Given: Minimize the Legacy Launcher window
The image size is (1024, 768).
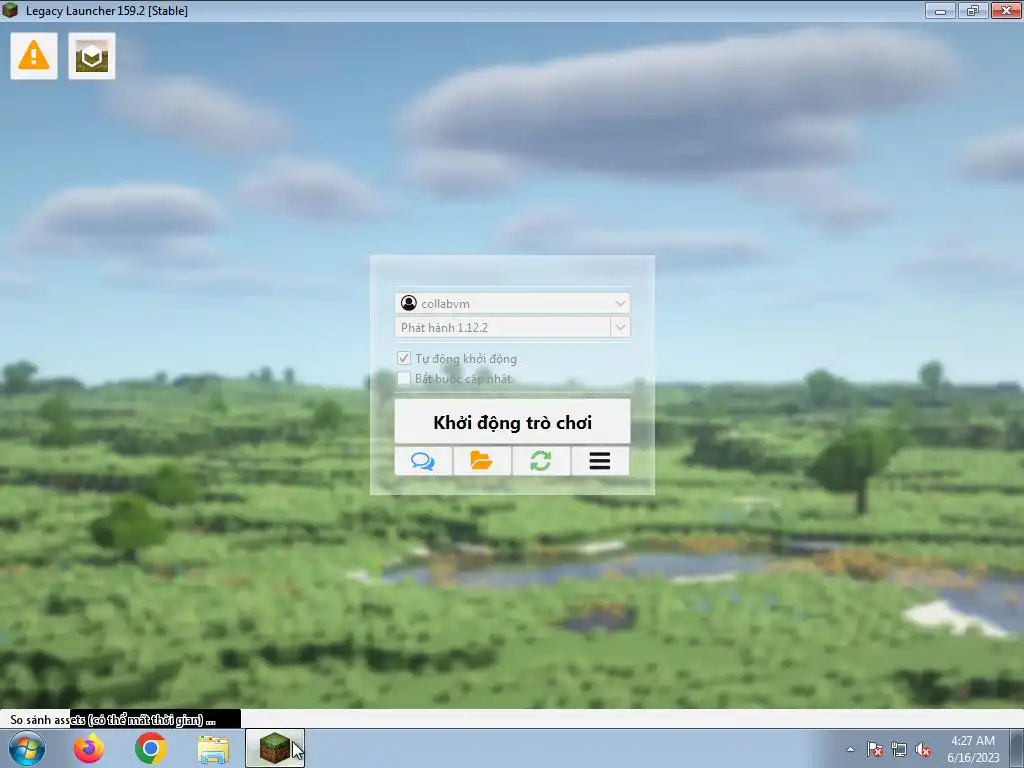Looking at the screenshot, I should (940, 10).
